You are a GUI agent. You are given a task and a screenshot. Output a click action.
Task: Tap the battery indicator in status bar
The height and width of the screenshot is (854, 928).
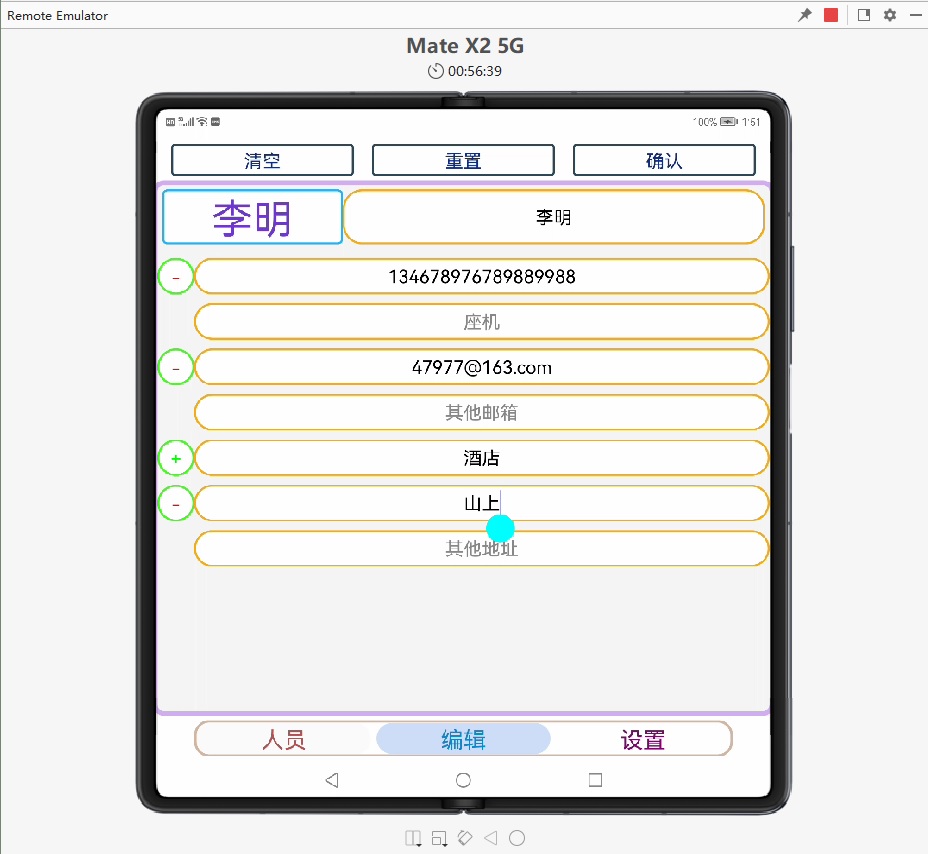tap(729, 122)
